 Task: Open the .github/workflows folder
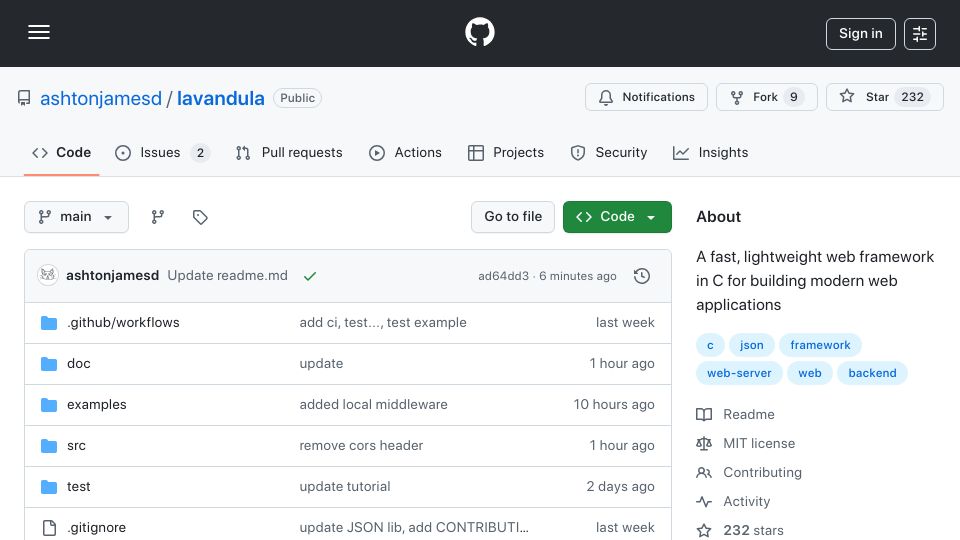click(x=123, y=323)
